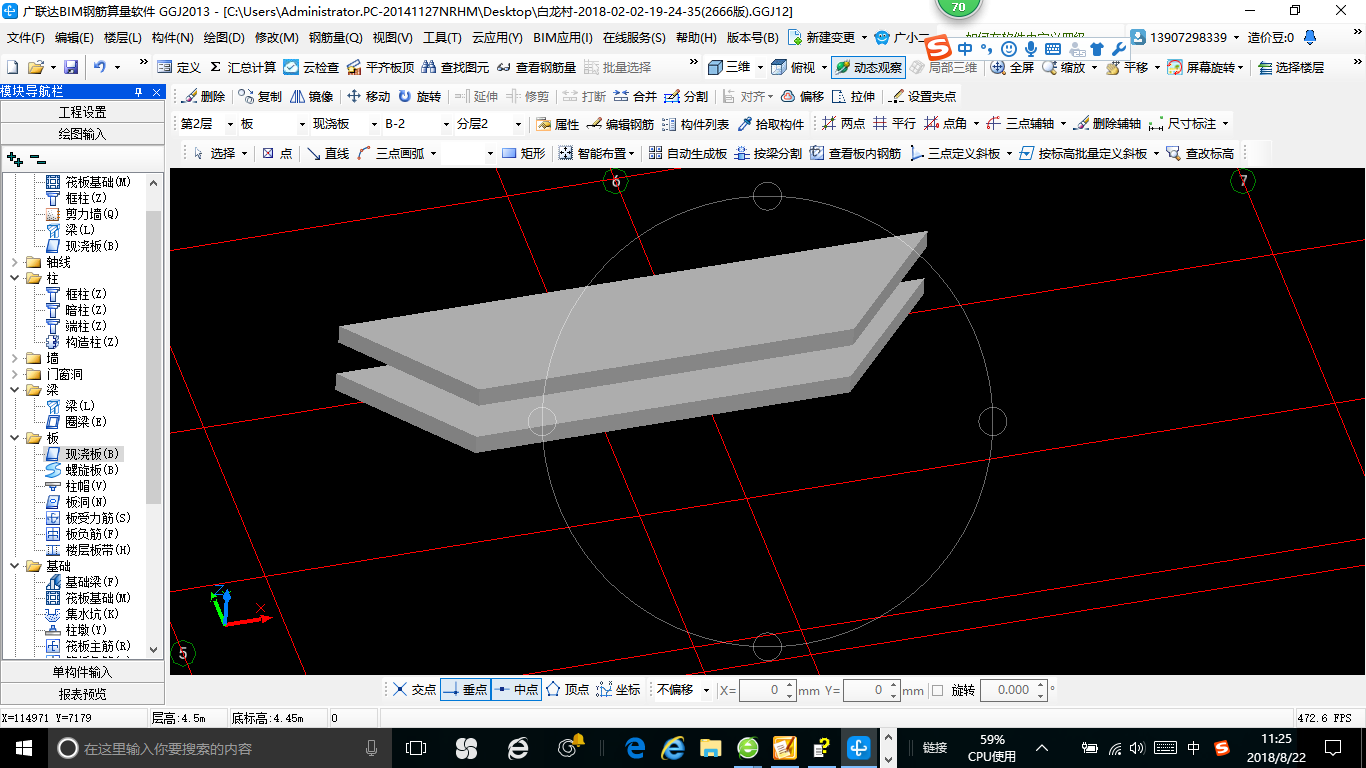
Task: Select the 旋转 rotate tool
Action: pyautogui.click(x=419, y=97)
